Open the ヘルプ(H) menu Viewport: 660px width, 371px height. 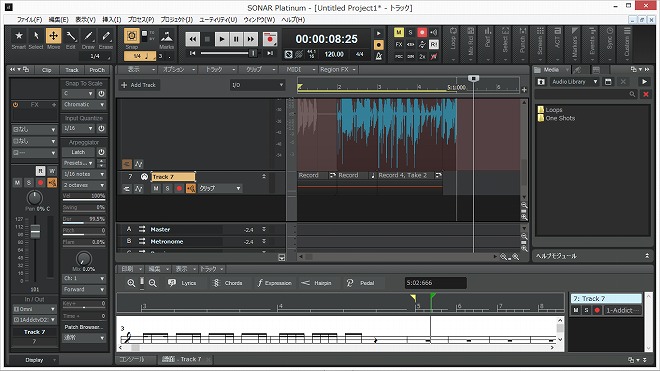click(293, 19)
